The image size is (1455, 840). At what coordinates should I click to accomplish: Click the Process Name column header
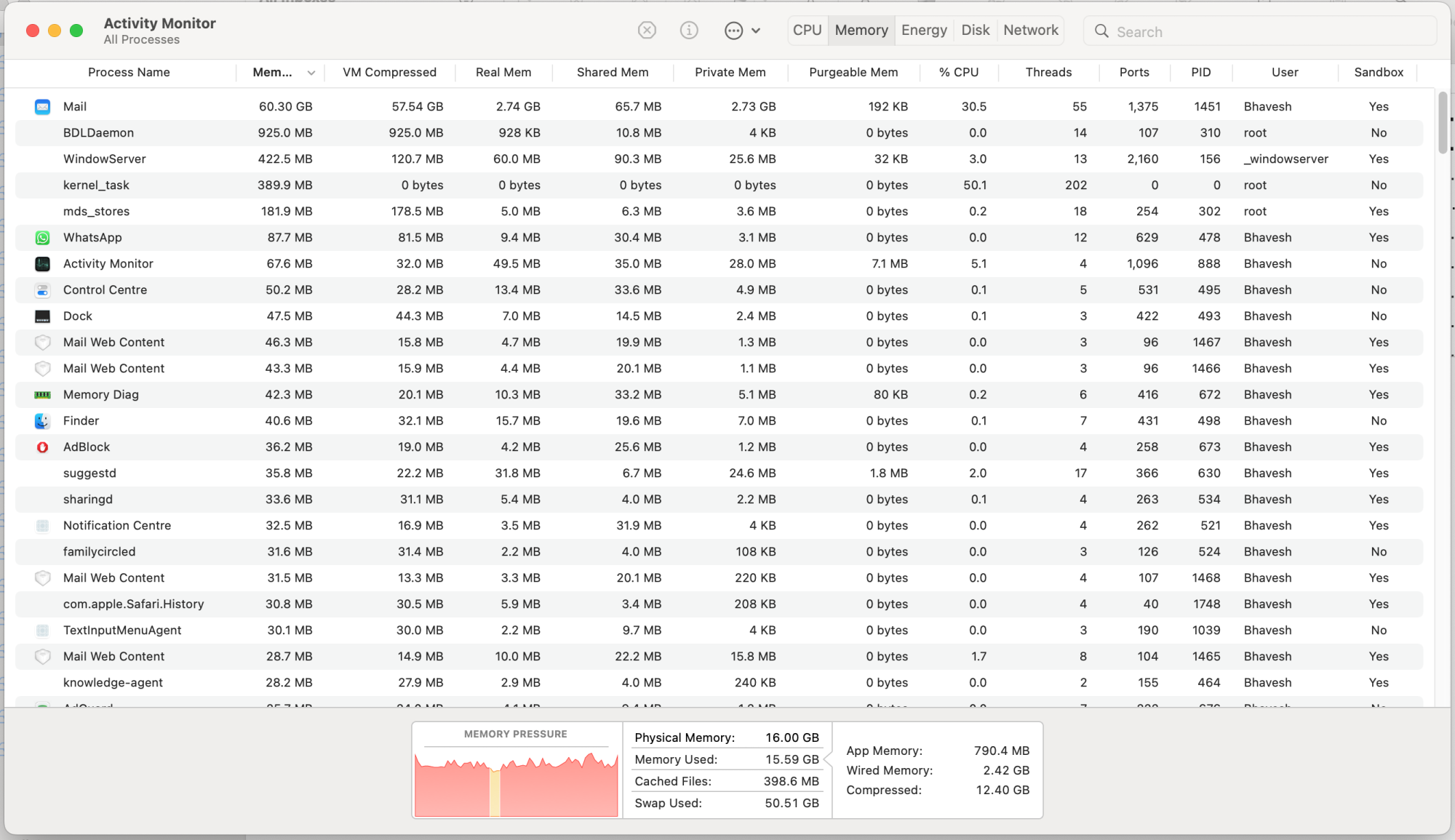129,73
